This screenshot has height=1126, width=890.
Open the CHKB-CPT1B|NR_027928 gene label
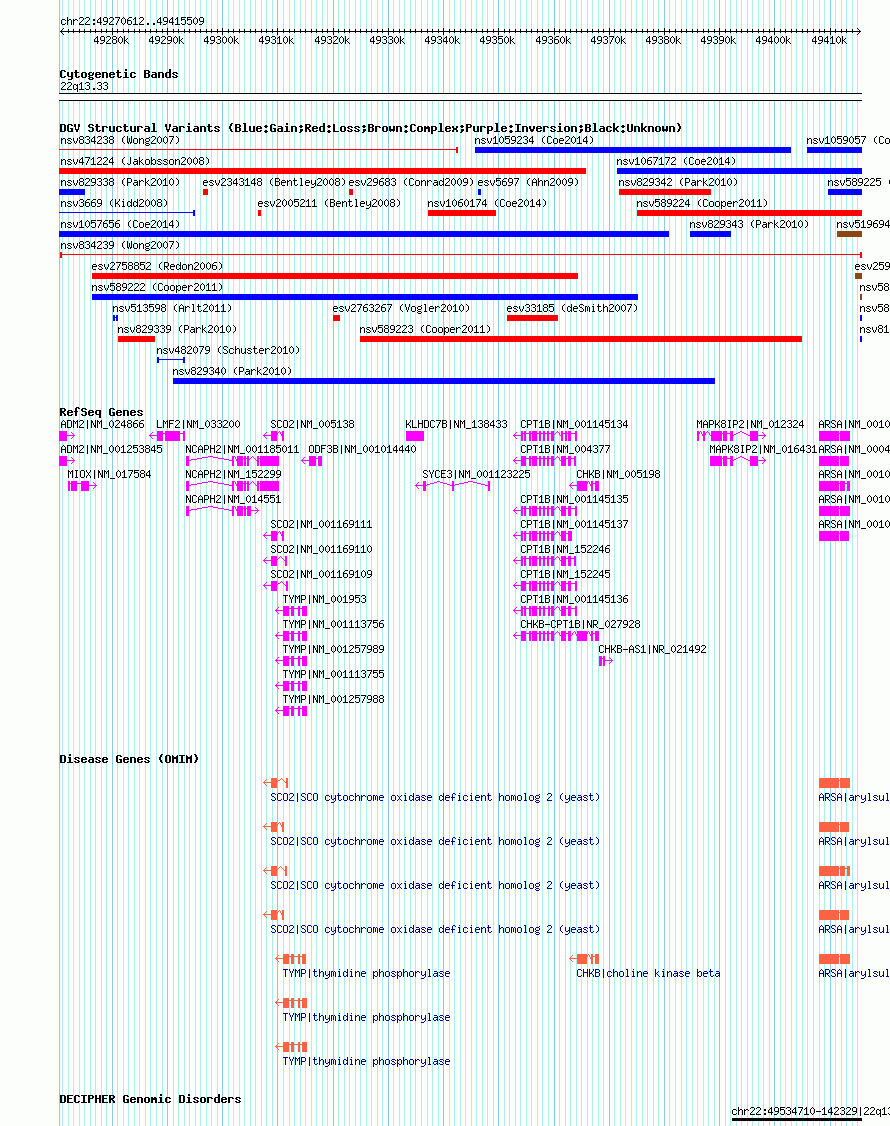click(x=580, y=624)
